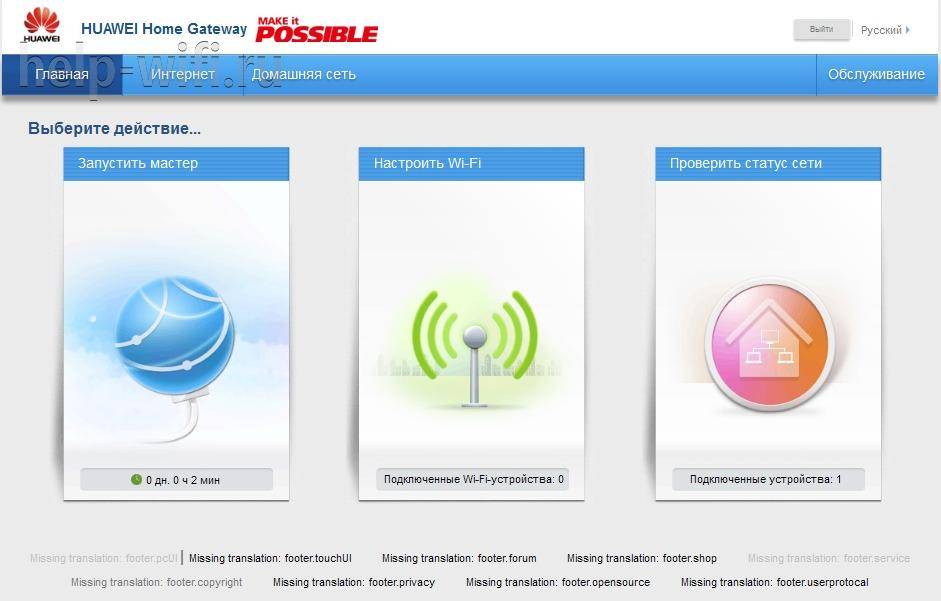Click the footer.service link
941x601 pixels.
(829, 558)
